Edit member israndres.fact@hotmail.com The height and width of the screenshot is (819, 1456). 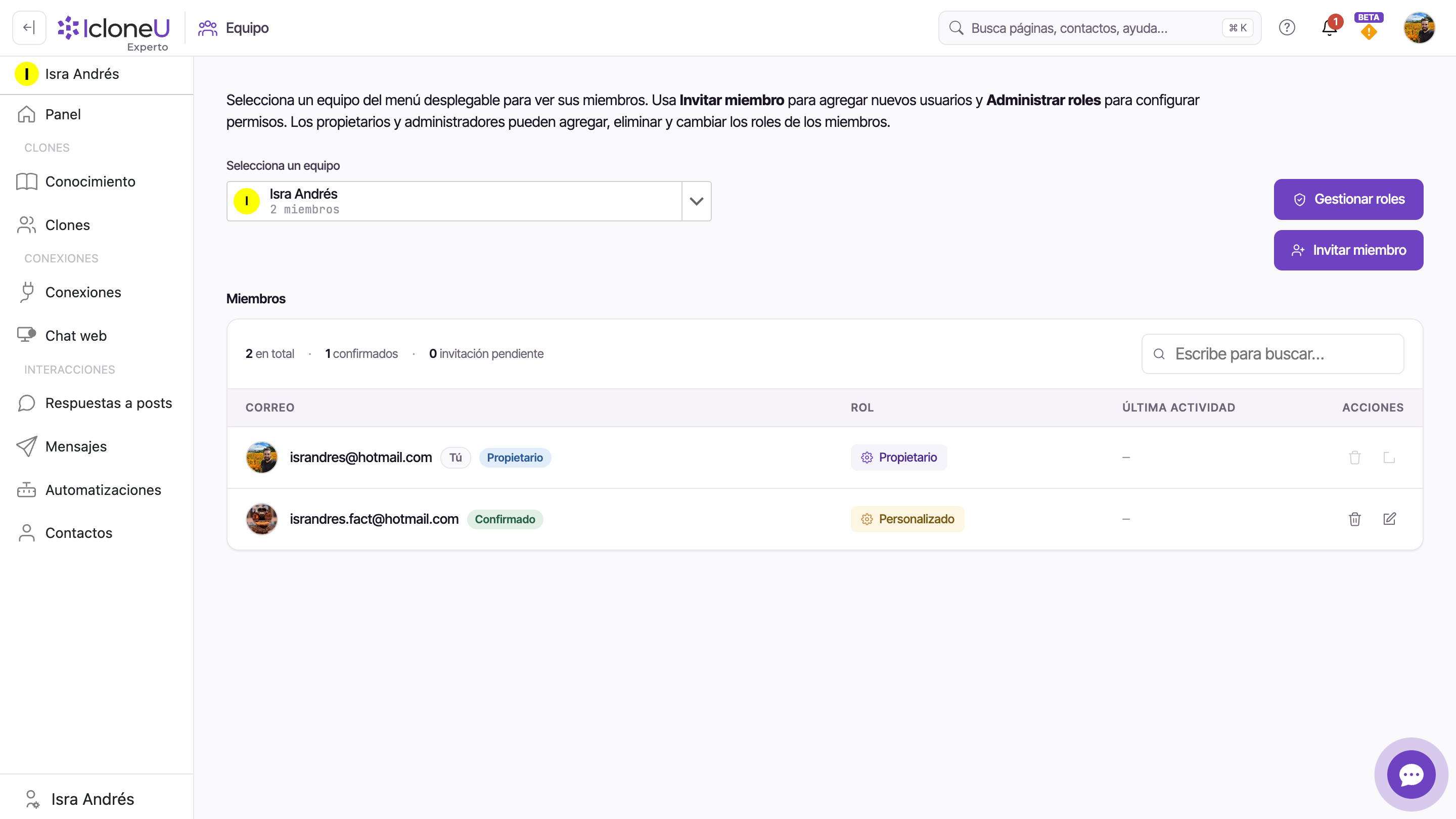[x=1389, y=519]
